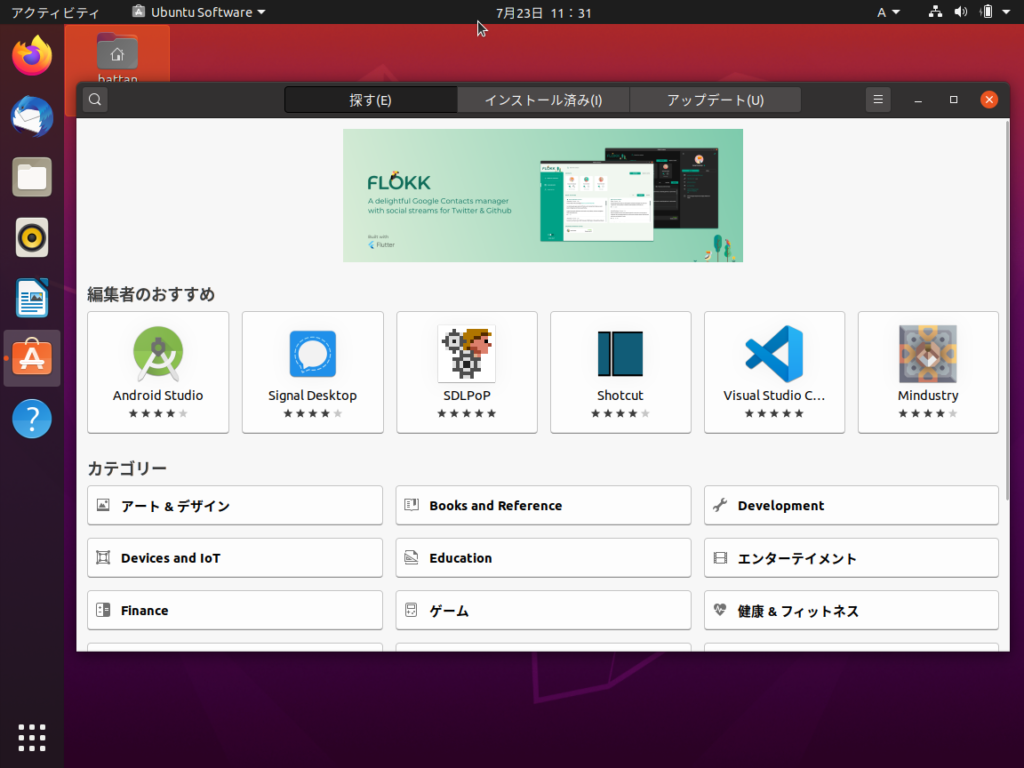The image size is (1024, 768).
Task: Click Ubuntu Software dock icon
Action: point(32,358)
